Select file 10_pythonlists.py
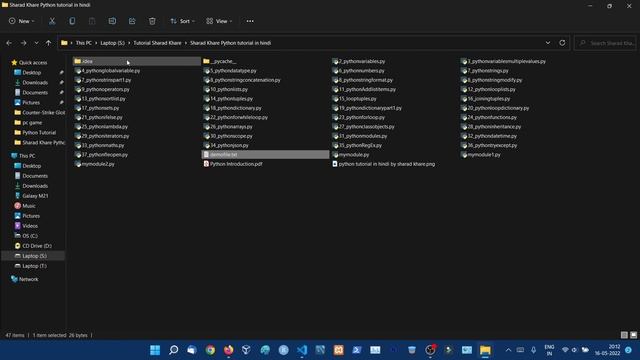This screenshot has height=360, width=640. tap(229, 89)
